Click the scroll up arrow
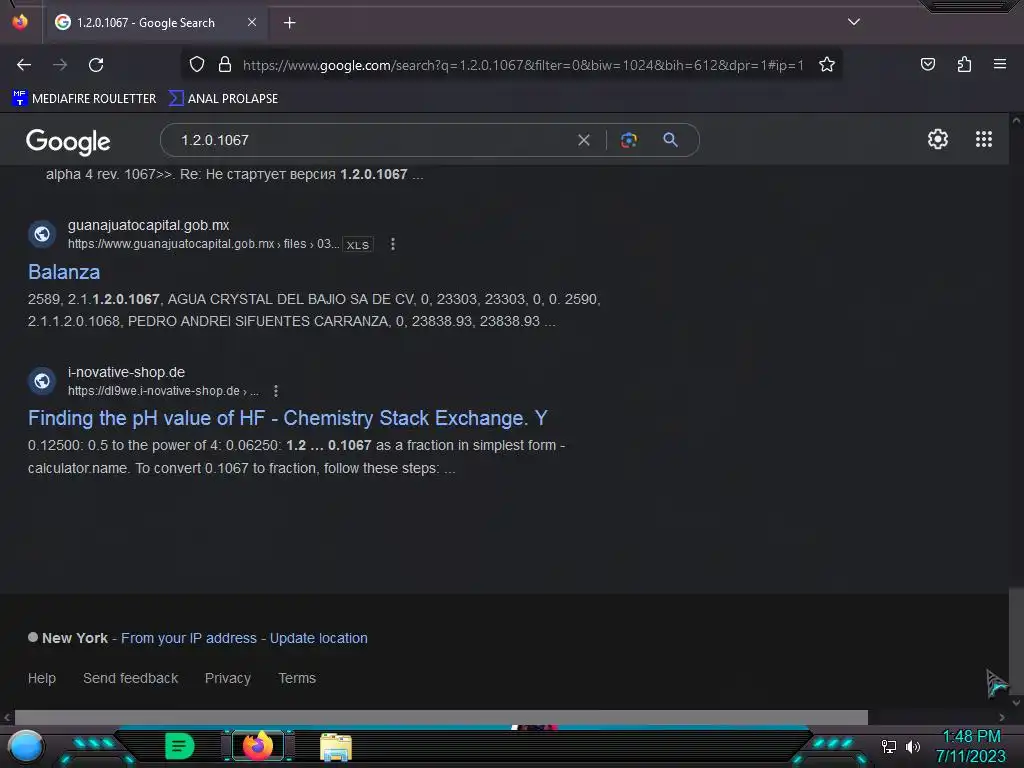The width and height of the screenshot is (1024, 768). click(x=1016, y=120)
